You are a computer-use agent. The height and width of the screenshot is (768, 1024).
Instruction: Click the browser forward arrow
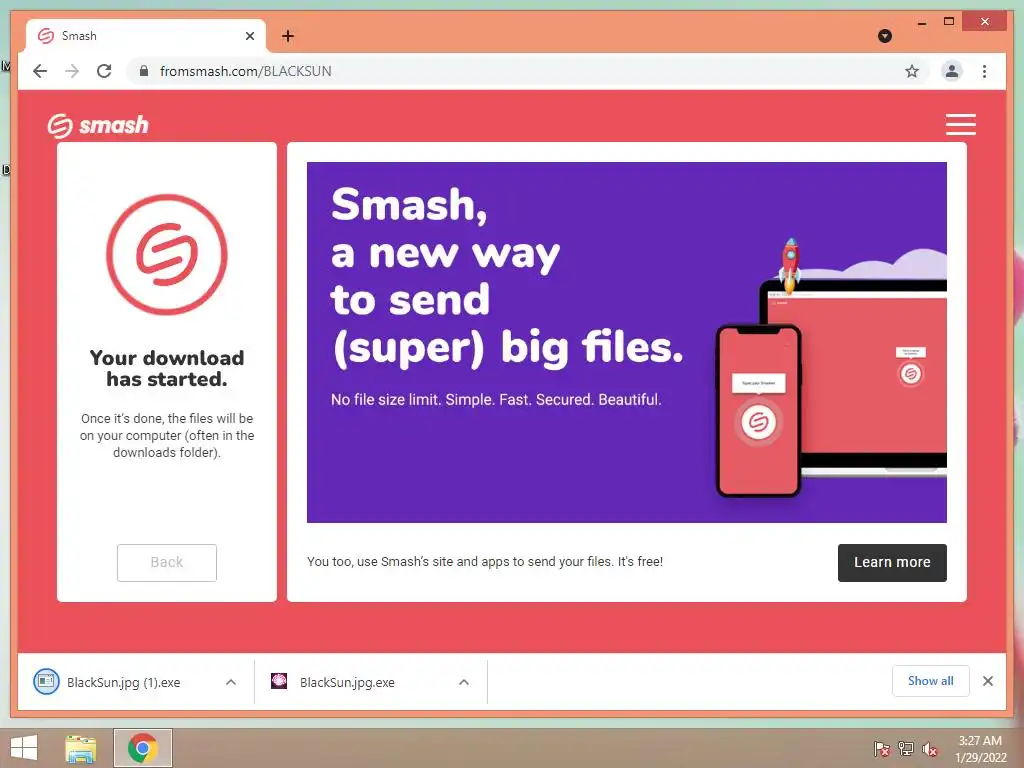point(72,71)
